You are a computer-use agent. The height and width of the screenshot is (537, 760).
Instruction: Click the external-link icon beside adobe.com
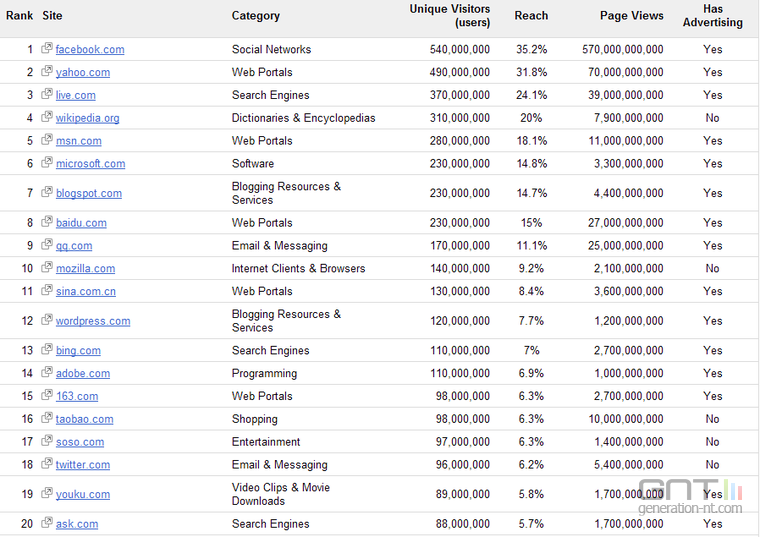[47, 372]
